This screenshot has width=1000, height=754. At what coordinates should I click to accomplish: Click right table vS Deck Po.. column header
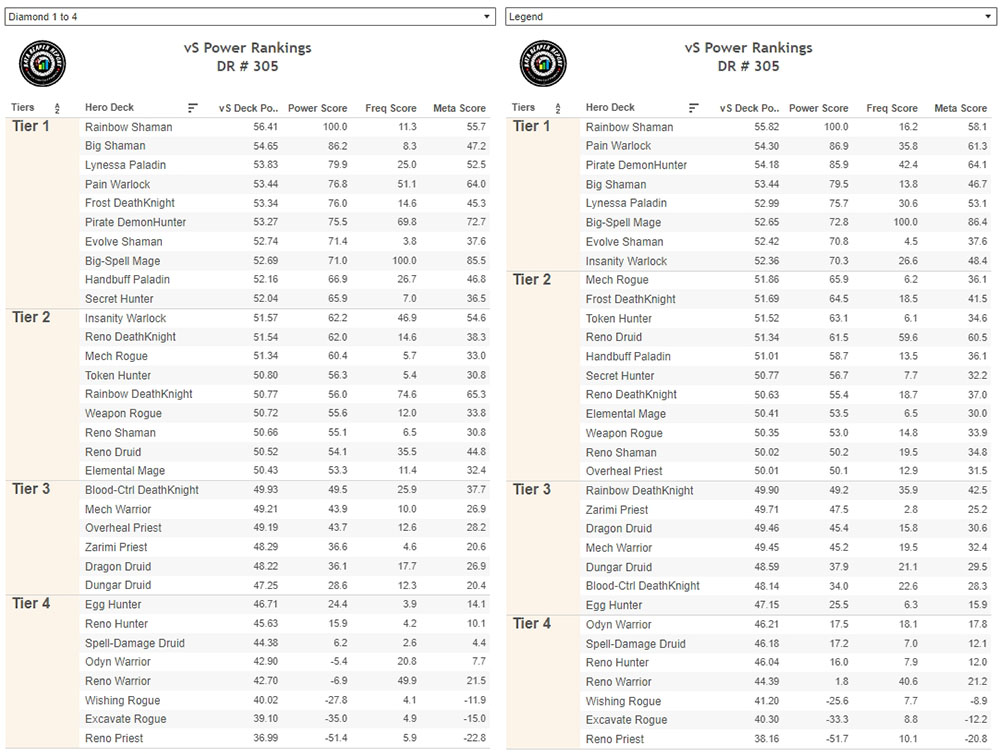[749, 108]
